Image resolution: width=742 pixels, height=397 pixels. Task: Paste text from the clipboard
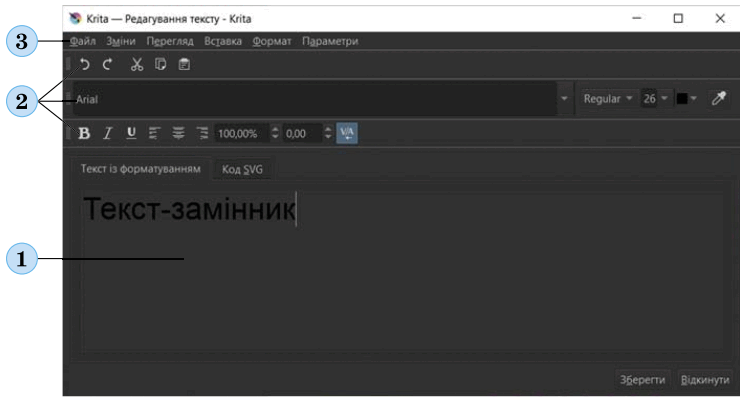pyautogui.click(x=184, y=64)
